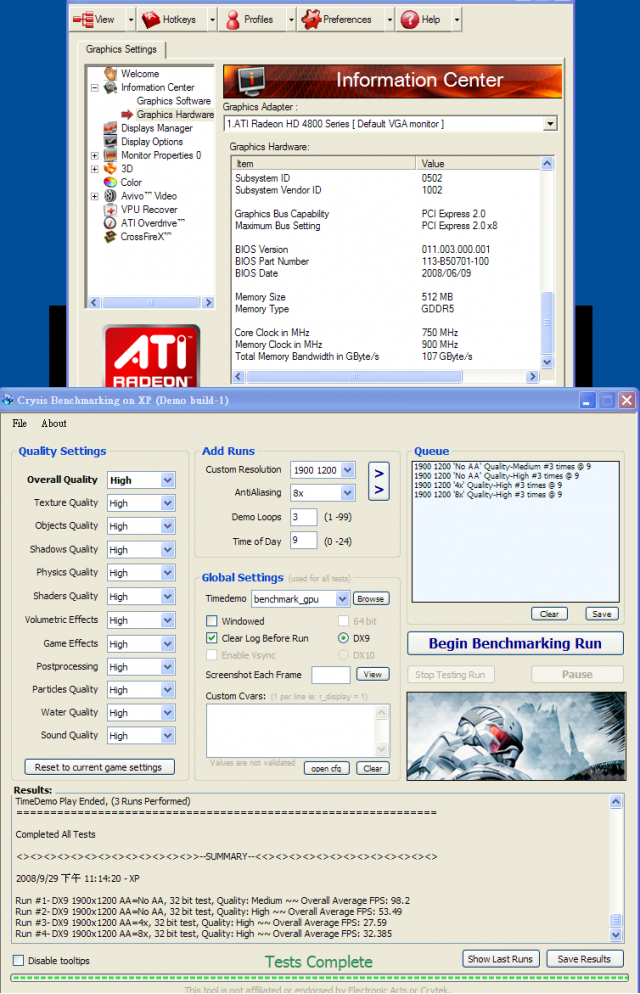Click the hardware list horizontal scrollbar right arrow
640x994 pixels.
[532, 377]
